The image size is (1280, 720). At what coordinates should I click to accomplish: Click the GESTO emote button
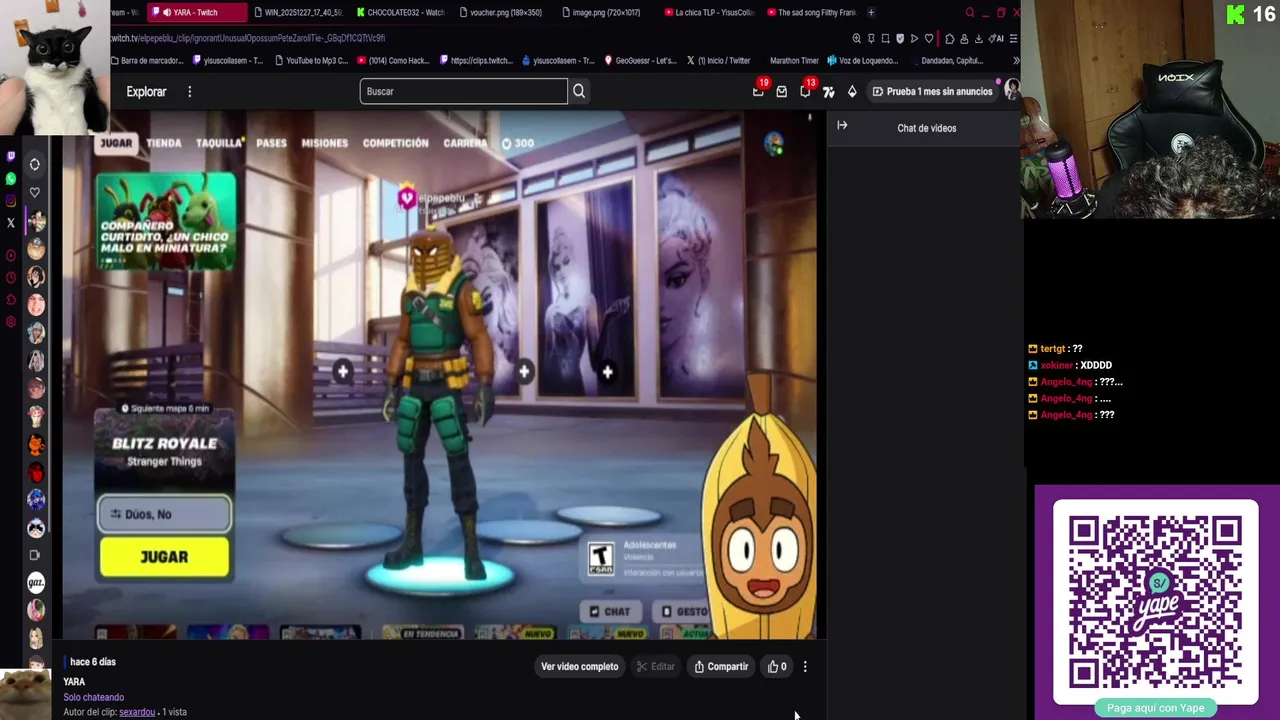[685, 611]
